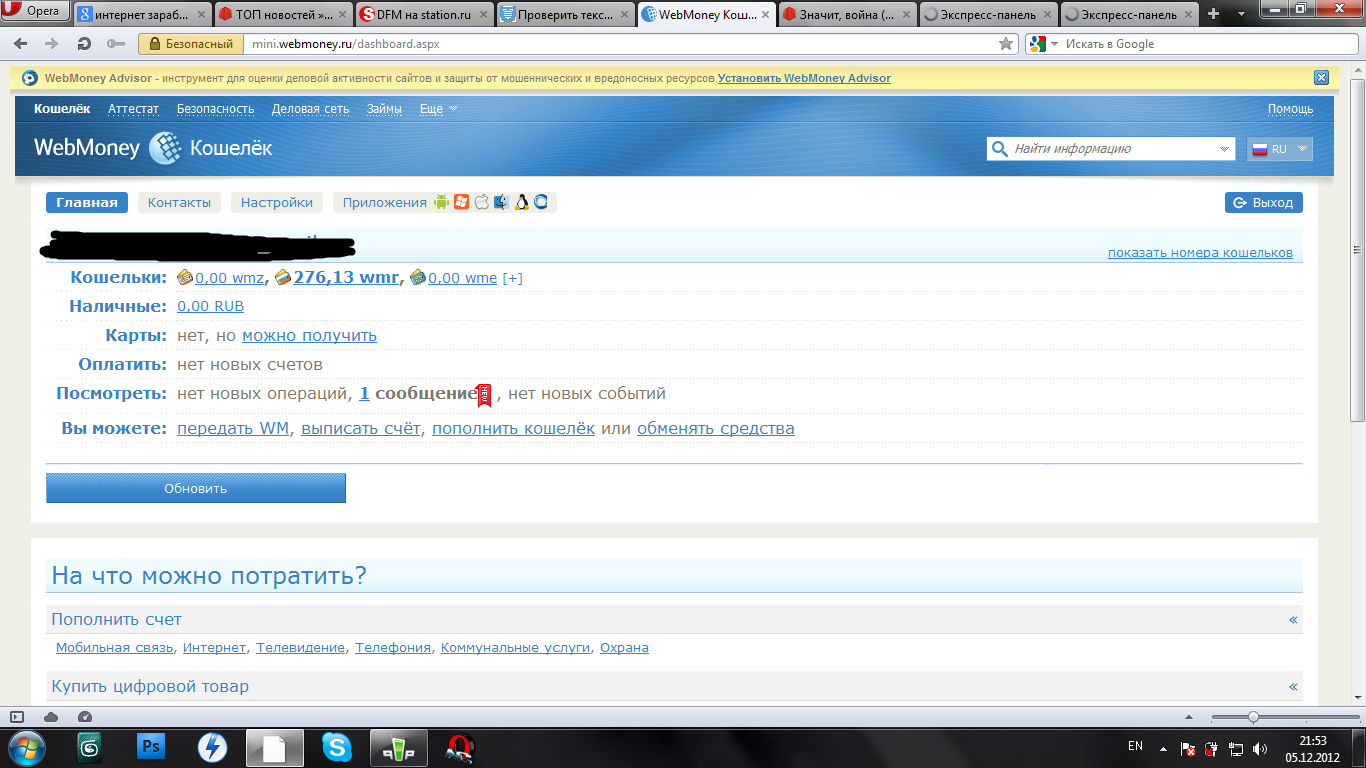Click the EN language indicator in tray
This screenshot has width=1366, height=768.
(x=1135, y=746)
